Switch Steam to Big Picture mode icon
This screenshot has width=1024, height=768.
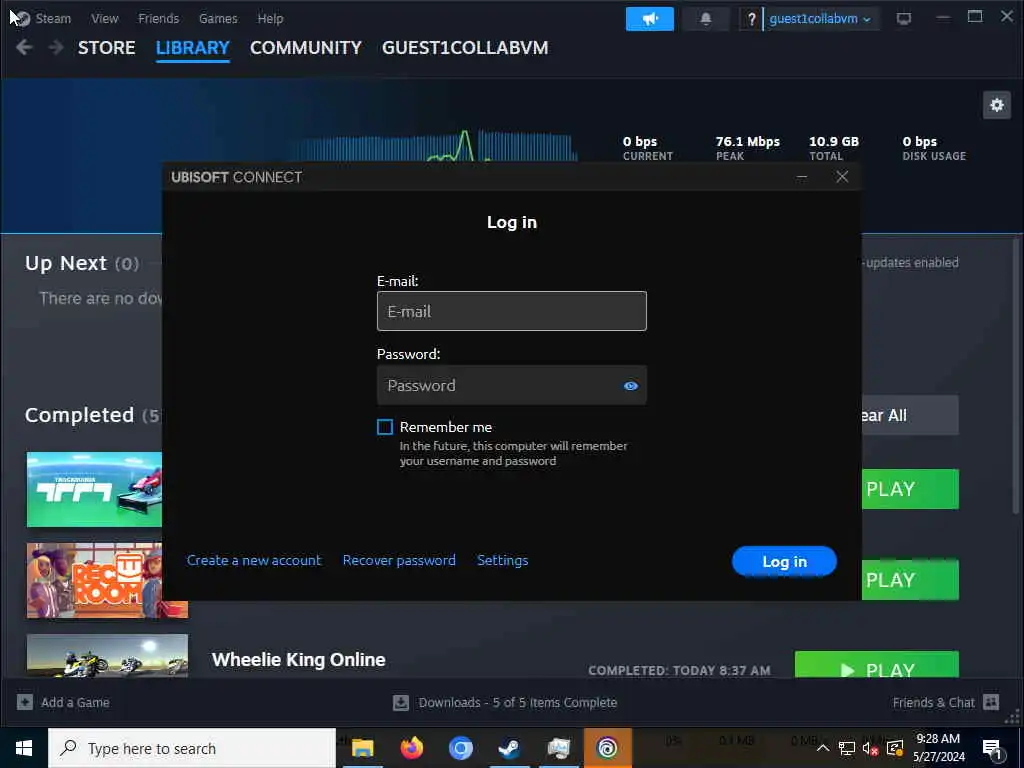pyautogui.click(x=903, y=19)
